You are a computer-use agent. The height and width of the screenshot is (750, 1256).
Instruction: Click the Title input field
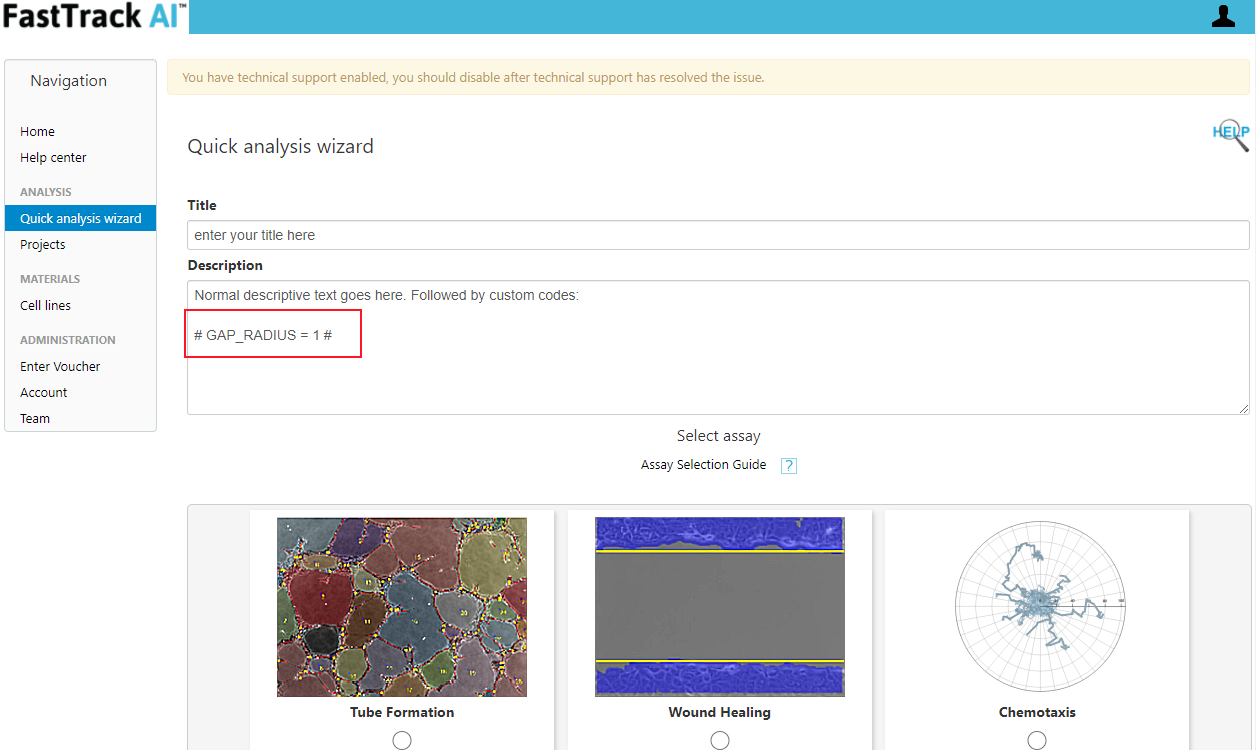718,235
